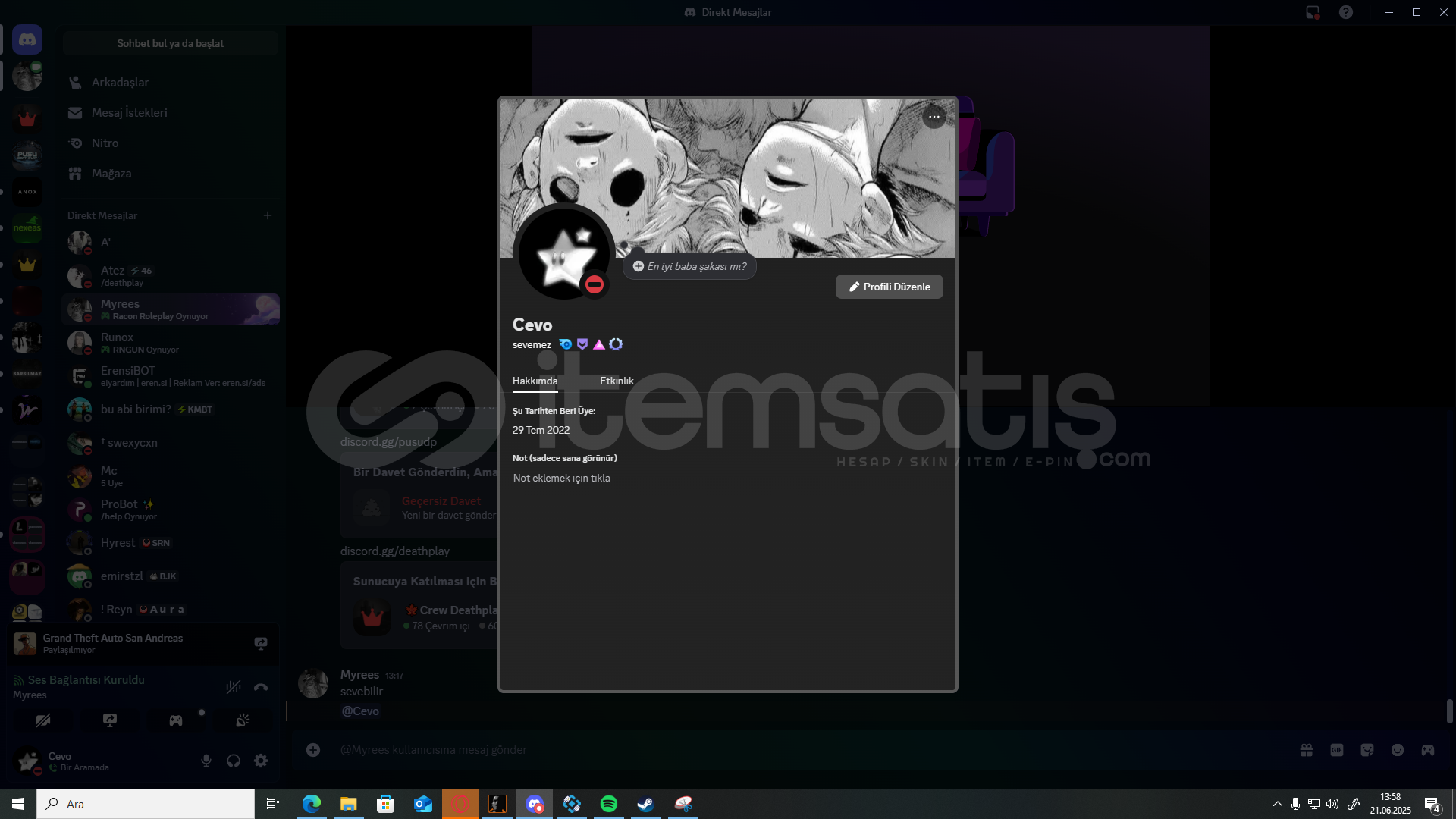Open sticker picker
Image resolution: width=1456 pixels, height=819 pixels.
click(1367, 750)
